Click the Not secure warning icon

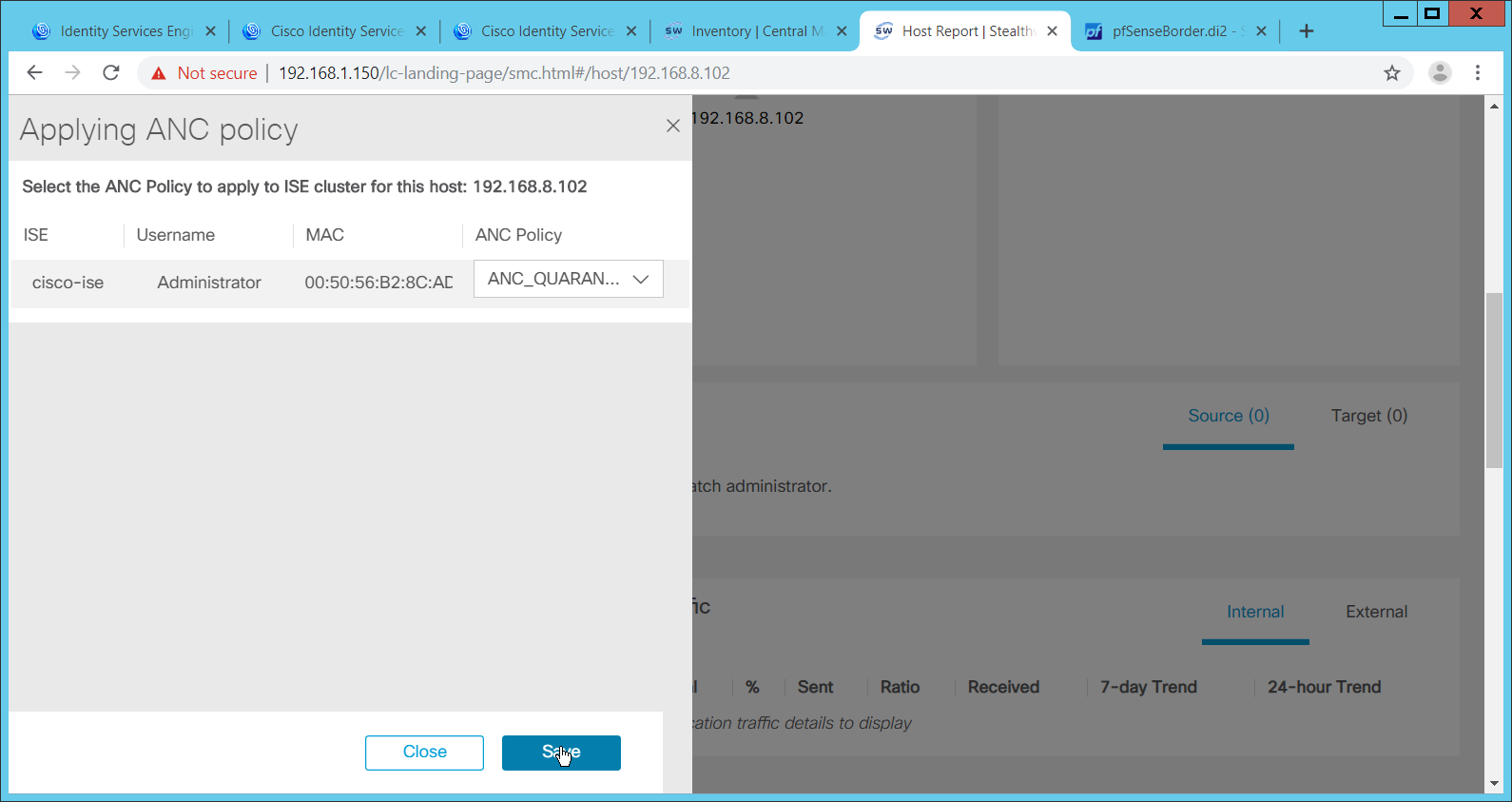point(159,73)
